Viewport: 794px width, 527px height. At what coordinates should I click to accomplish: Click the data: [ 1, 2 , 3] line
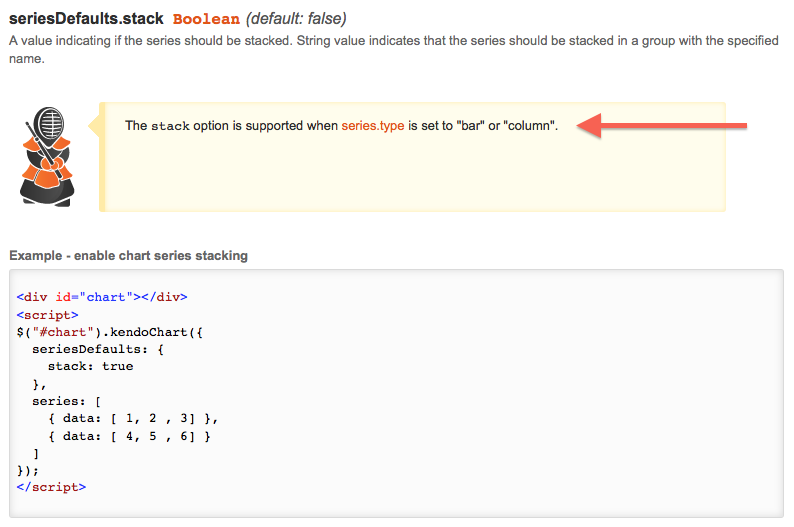pyautogui.click(x=132, y=418)
